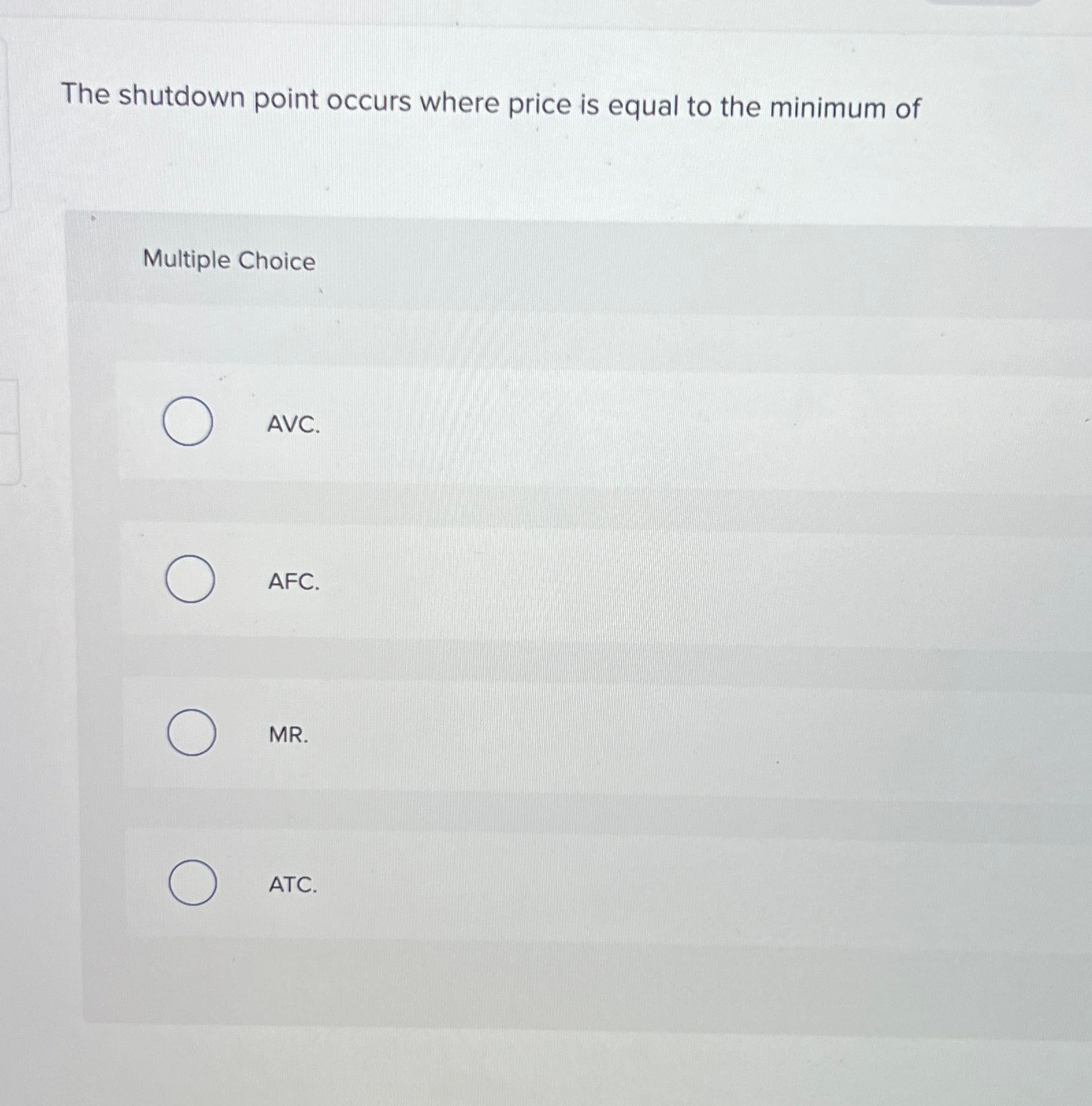Select the AVC radio button

190,423
